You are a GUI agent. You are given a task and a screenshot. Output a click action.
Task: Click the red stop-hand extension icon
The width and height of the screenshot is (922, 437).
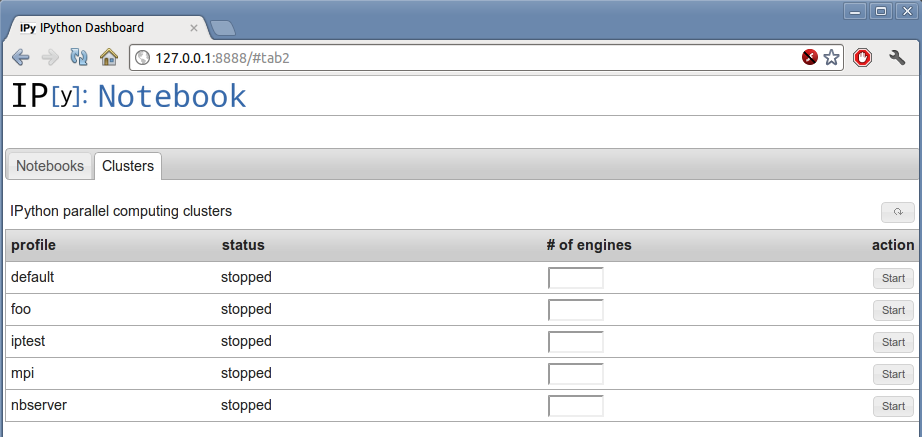pyautogui.click(x=862, y=57)
